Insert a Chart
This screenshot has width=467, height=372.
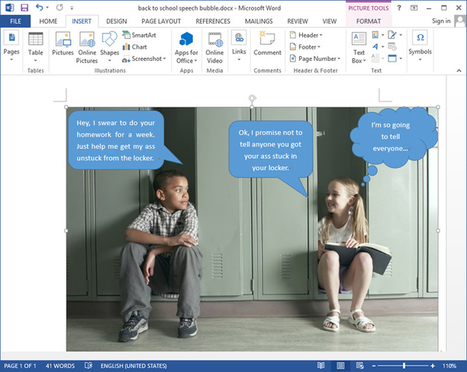(135, 47)
